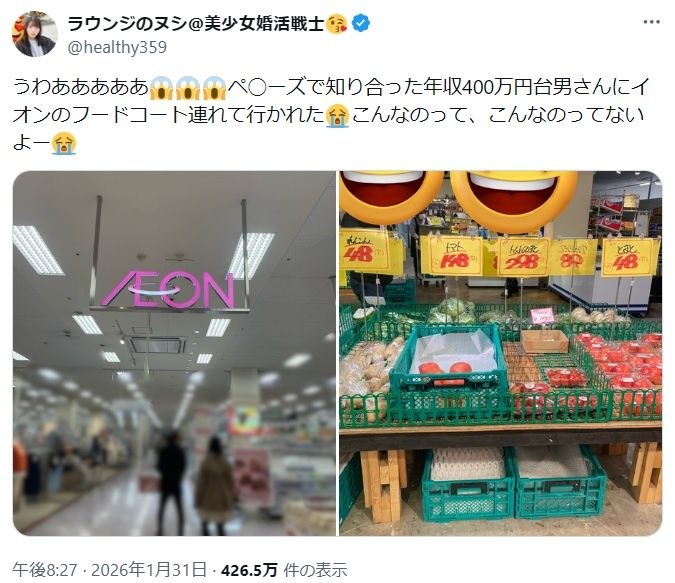This screenshot has height=583, width=675.
Task: Open the @healthy359 handle link
Action: (117, 47)
